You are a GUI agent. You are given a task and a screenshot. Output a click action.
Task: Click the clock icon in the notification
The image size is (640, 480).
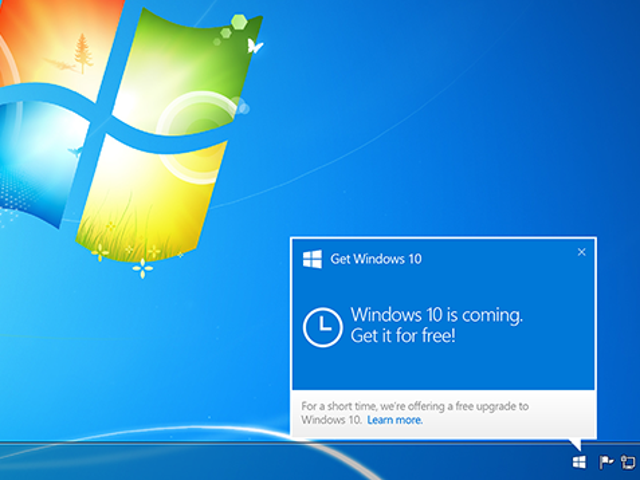tap(322, 327)
